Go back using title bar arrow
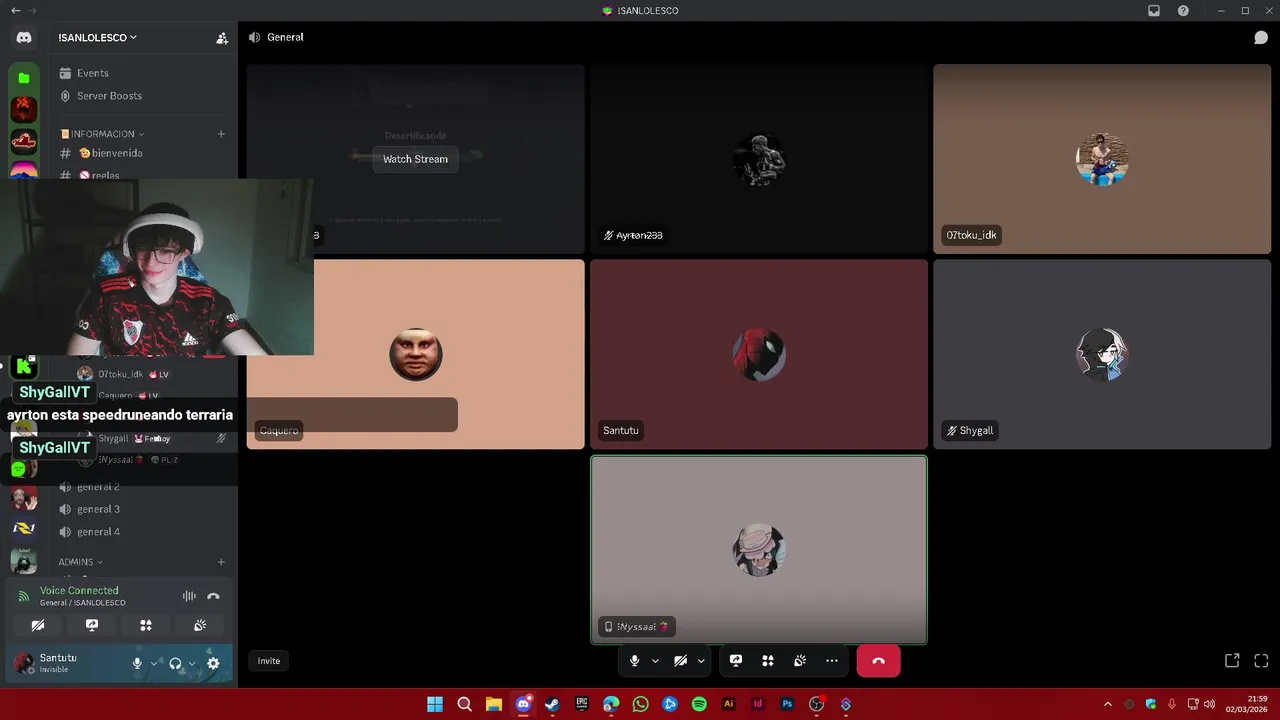Image resolution: width=1280 pixels, height=720 pixels. click(x=15, y=11)
